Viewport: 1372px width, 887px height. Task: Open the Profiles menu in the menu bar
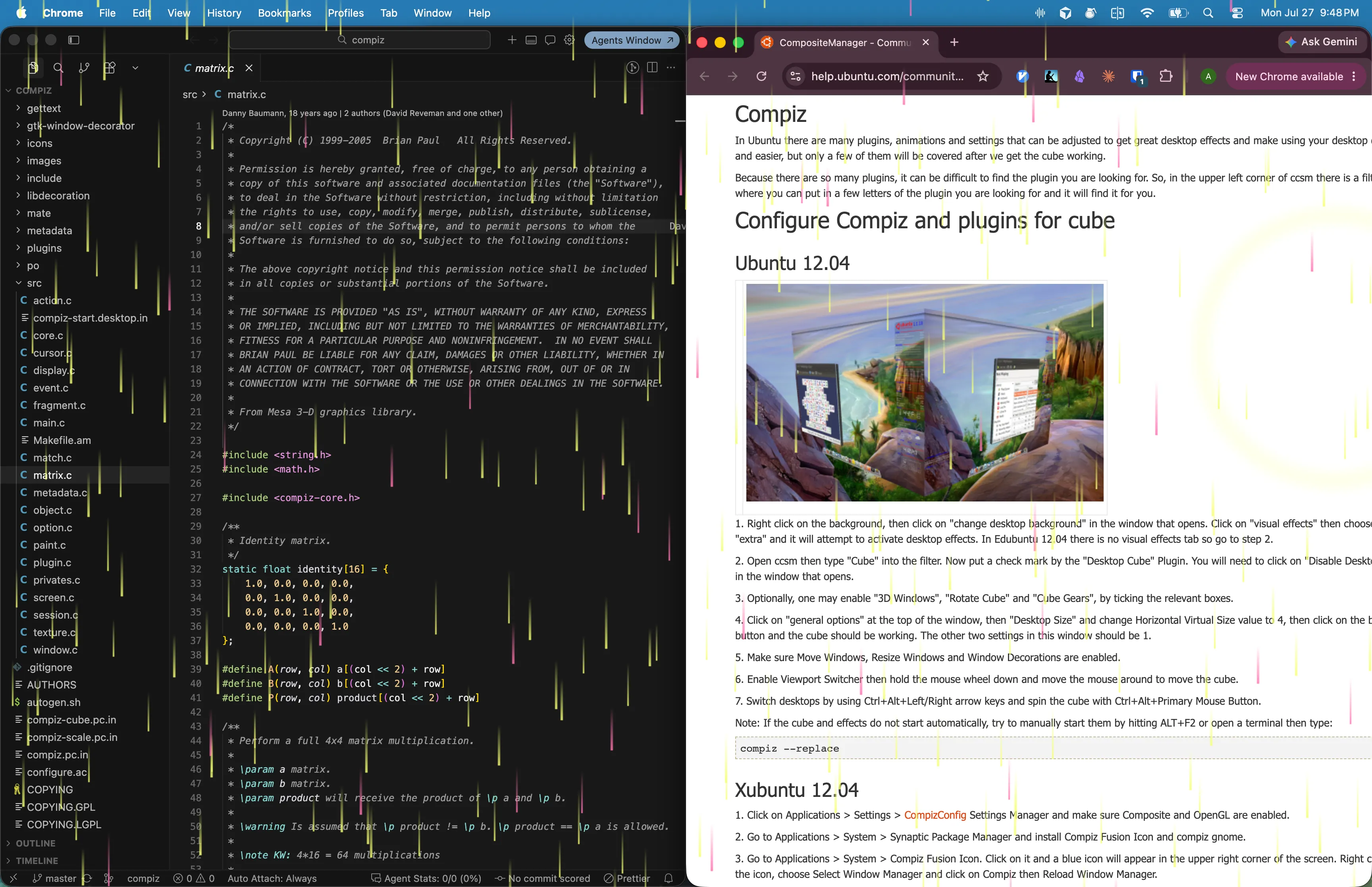tap(345, 13)
